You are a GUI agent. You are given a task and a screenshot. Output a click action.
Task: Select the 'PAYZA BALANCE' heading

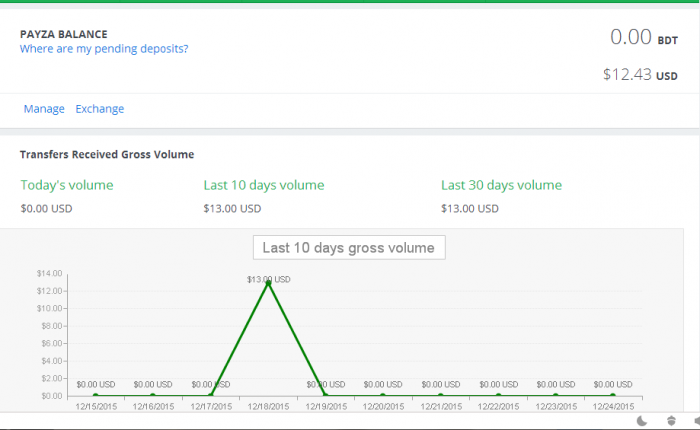coord(64,34)
